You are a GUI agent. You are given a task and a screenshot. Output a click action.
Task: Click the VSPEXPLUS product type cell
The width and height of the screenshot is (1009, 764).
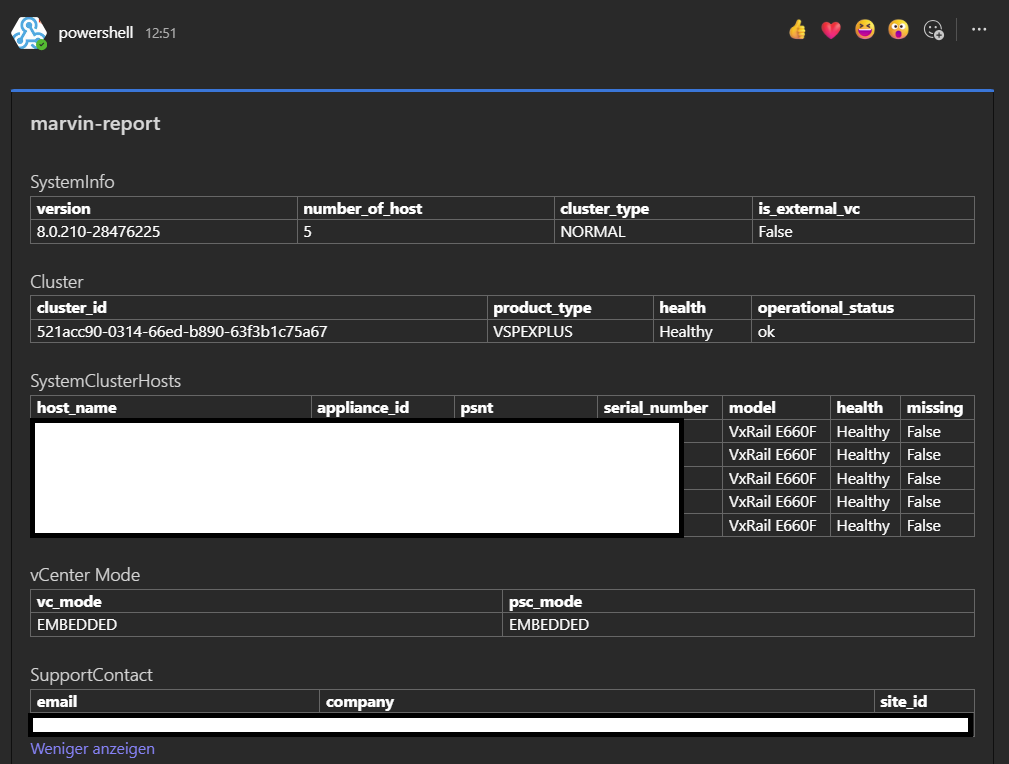(x=570, y=331)
